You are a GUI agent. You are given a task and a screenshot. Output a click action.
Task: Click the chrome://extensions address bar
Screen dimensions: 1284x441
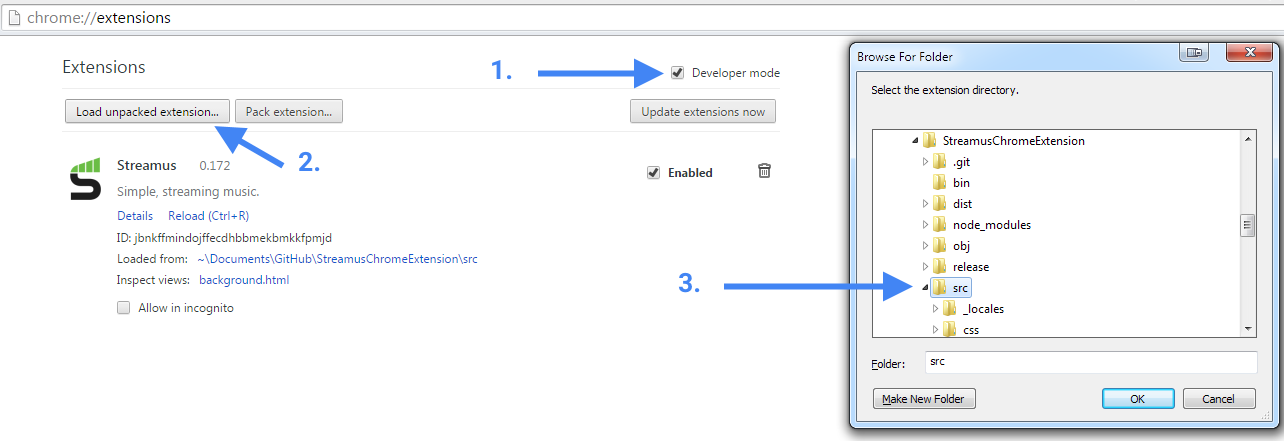(642, 17)
